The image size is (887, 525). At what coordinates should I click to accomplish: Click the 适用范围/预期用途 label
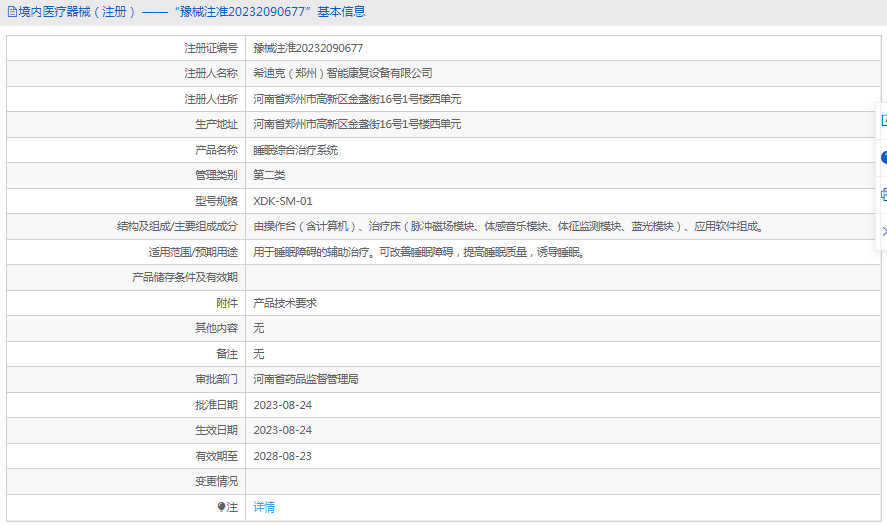point(193,252)
